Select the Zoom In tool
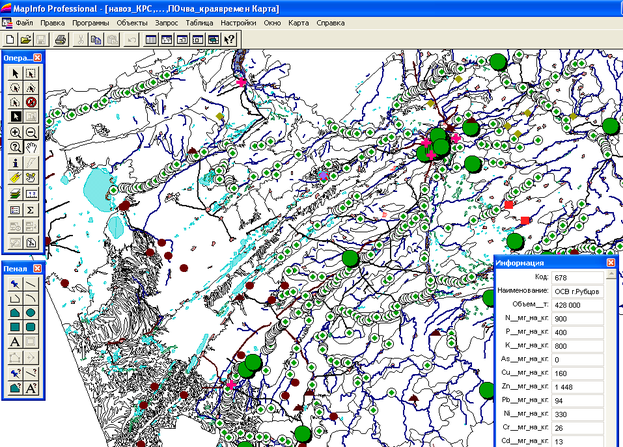623x447 pixels. [x=16, y=132]
